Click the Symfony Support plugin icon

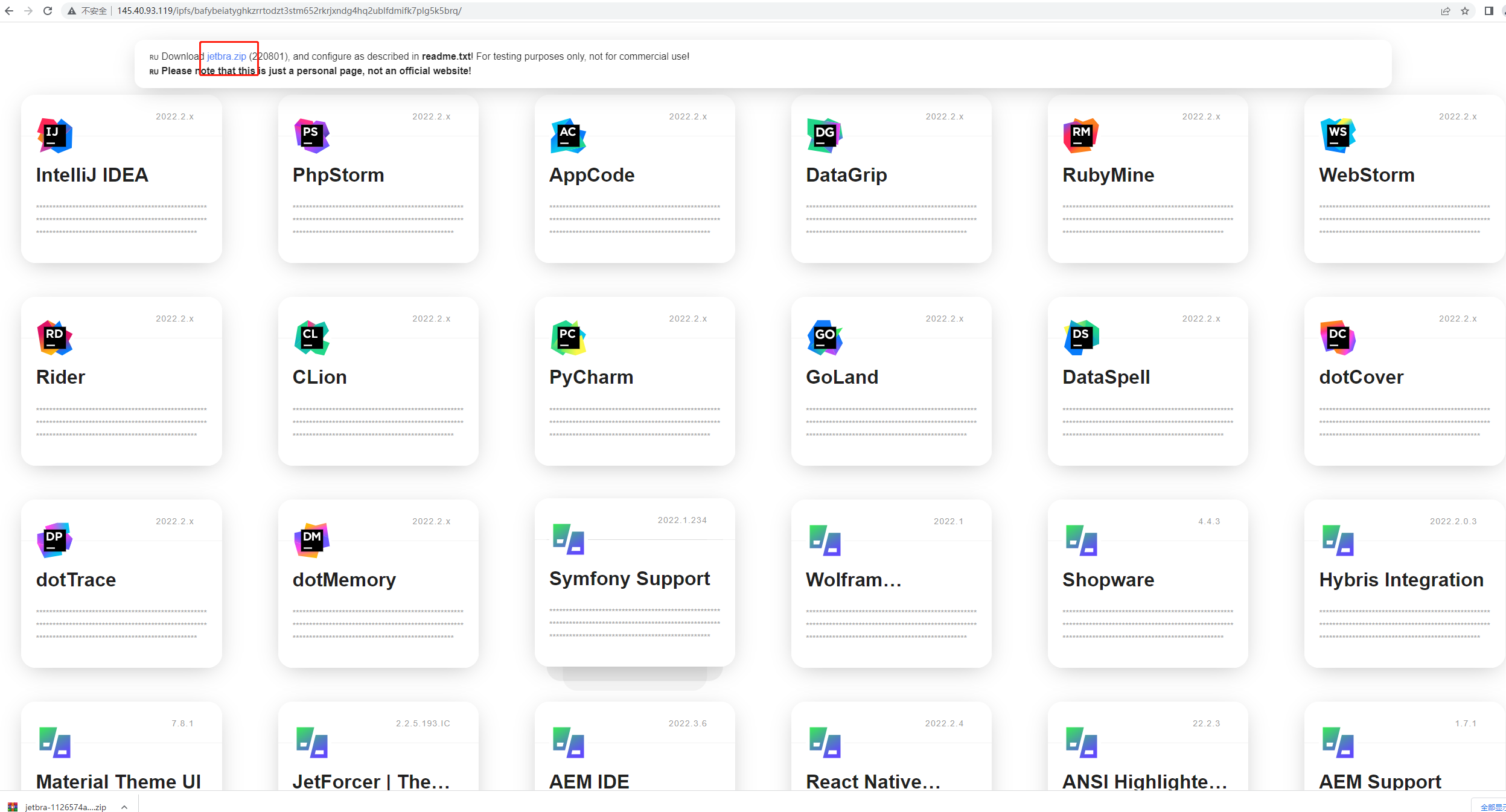tap(568, 539)
